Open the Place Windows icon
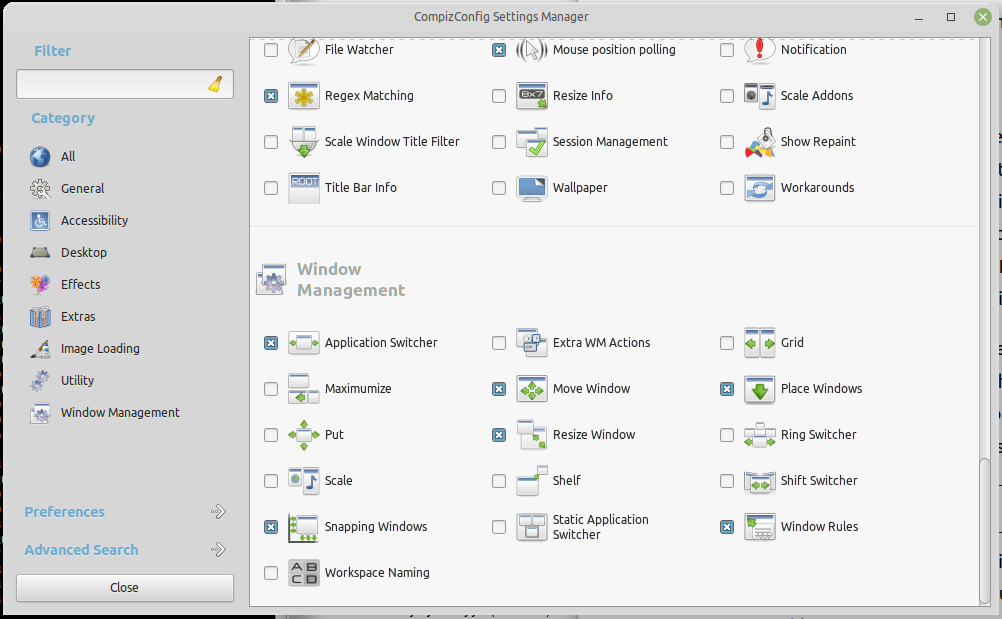This screenshot has height=619, width=1002. click(x=760, y=389)
